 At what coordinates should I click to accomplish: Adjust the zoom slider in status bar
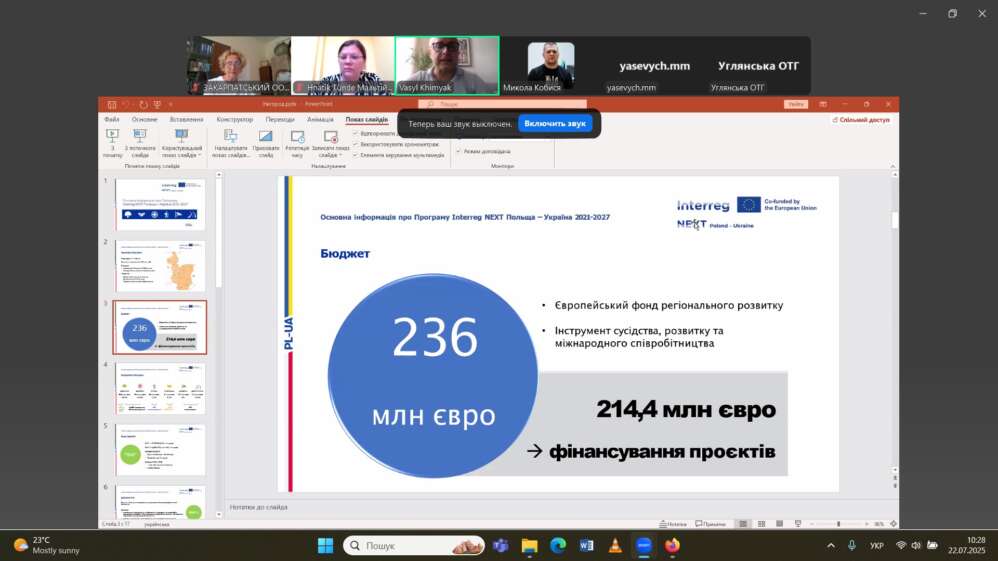pyautogui.click(x=839, y=524)
